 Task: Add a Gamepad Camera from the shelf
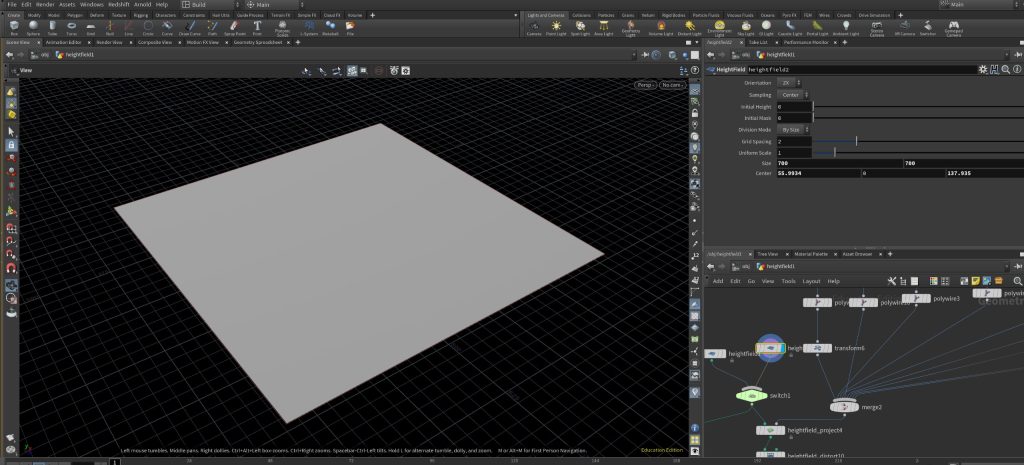pyautogui.click(x=953, y=28)
